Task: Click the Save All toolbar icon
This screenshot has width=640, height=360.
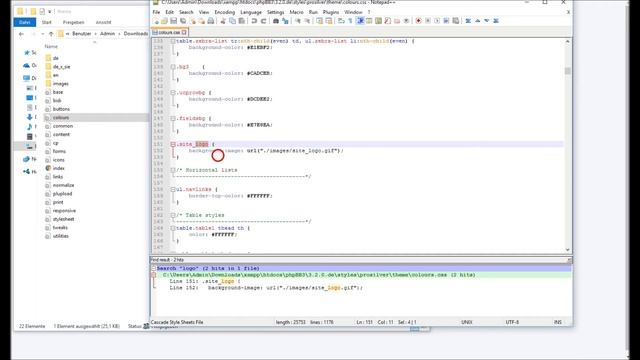Action: click(x=183, y=21)
